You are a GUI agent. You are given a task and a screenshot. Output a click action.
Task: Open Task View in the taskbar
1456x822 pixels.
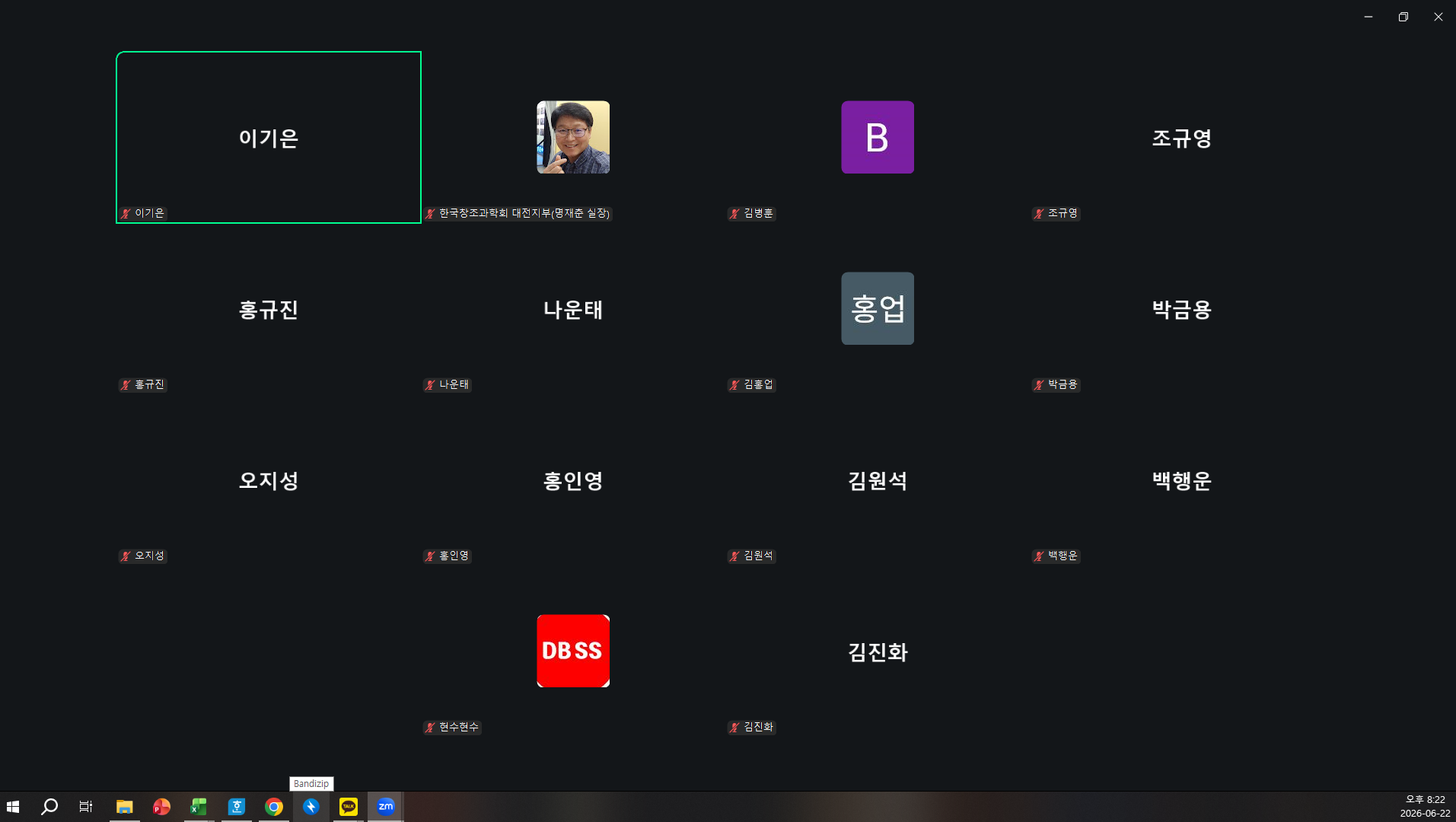86,807
